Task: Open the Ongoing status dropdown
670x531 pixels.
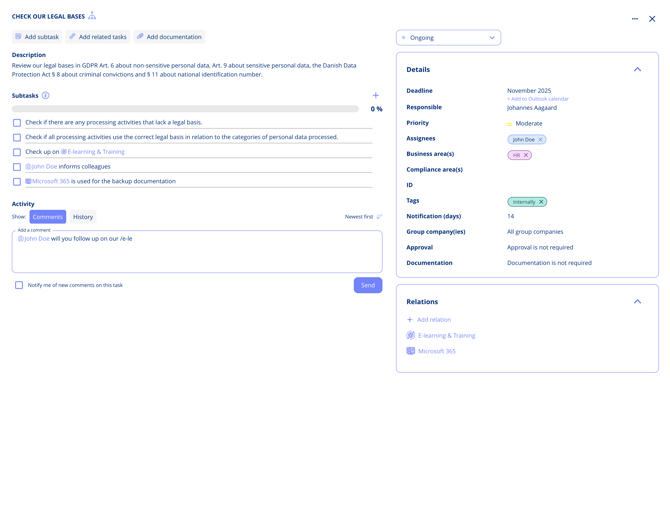Action: pyautogui.click(x=449, y=38)
